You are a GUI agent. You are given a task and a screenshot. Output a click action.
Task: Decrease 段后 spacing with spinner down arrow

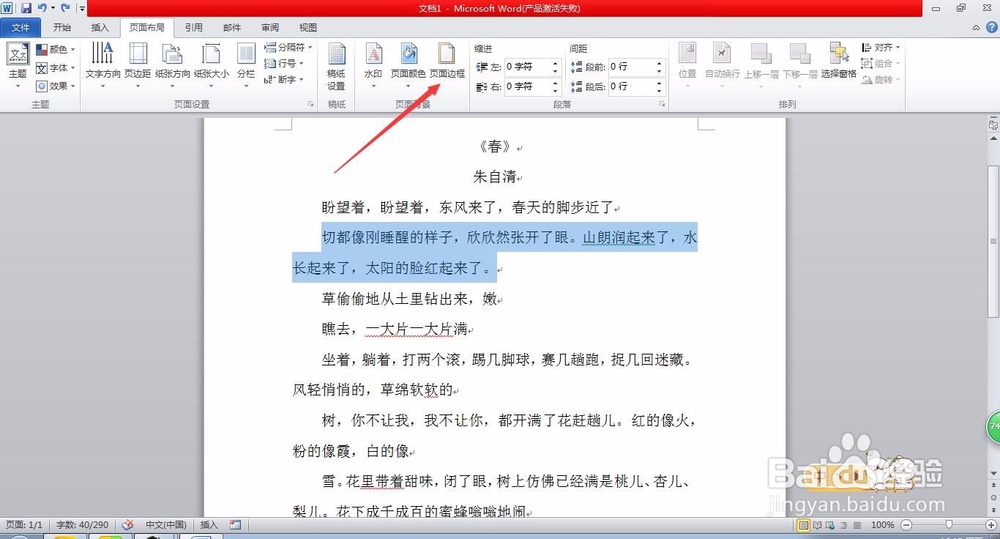(659, 90)
